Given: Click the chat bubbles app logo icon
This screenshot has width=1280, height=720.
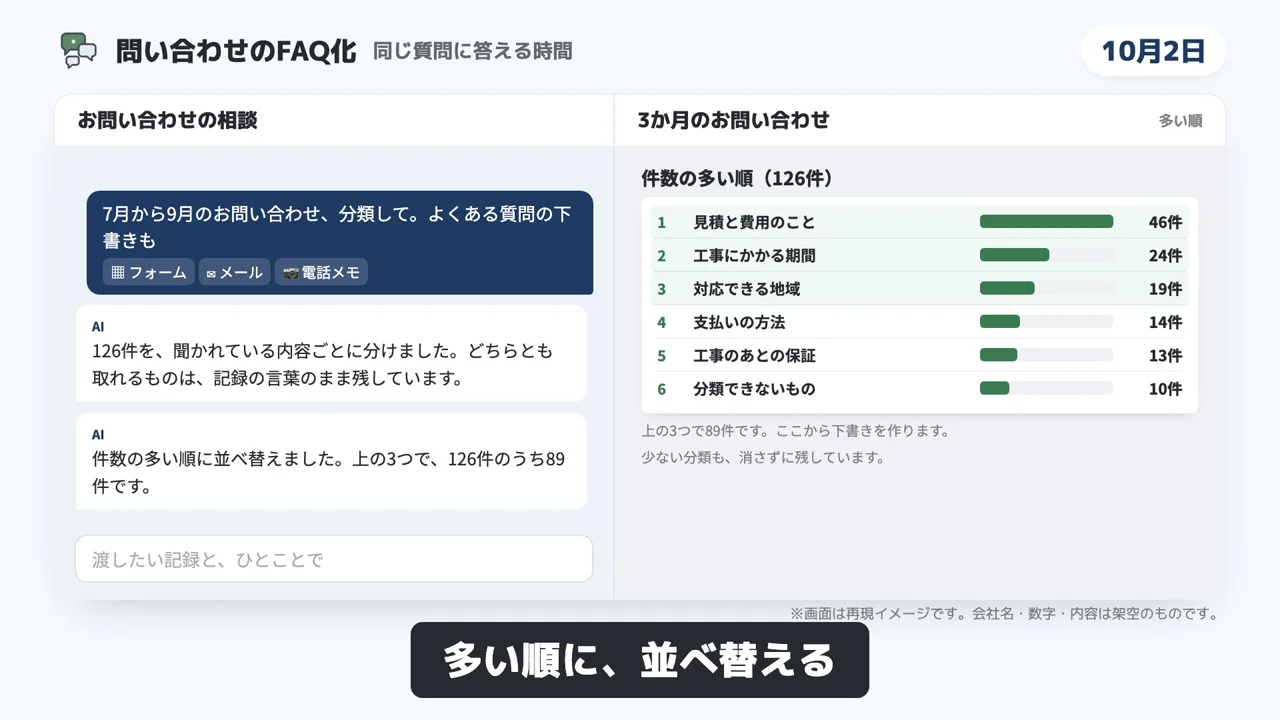Looking at the screenshot, I should 79,50.
